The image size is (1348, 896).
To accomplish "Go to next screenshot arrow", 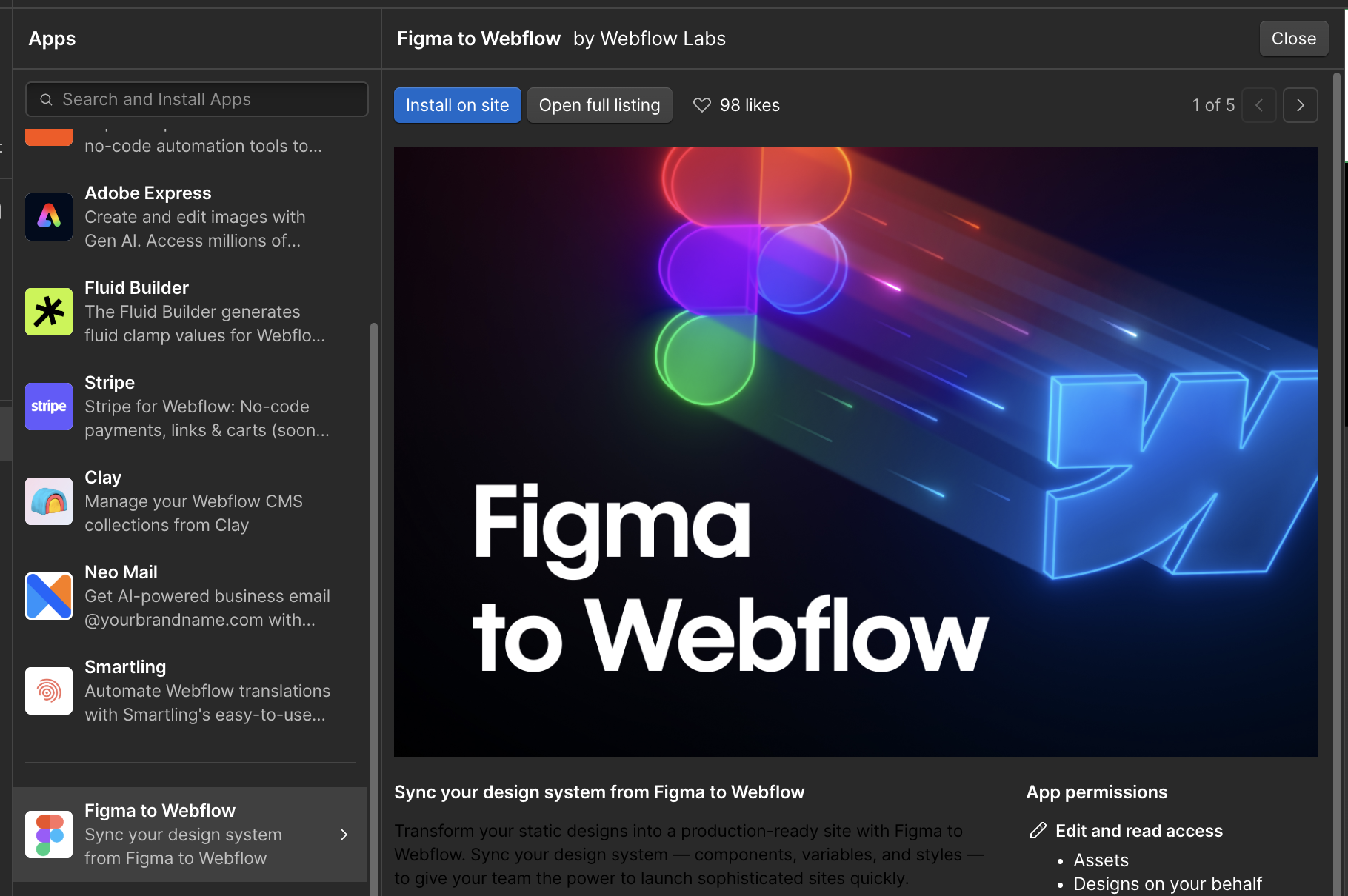I will pyautogui.click(x=1300, y=105).
